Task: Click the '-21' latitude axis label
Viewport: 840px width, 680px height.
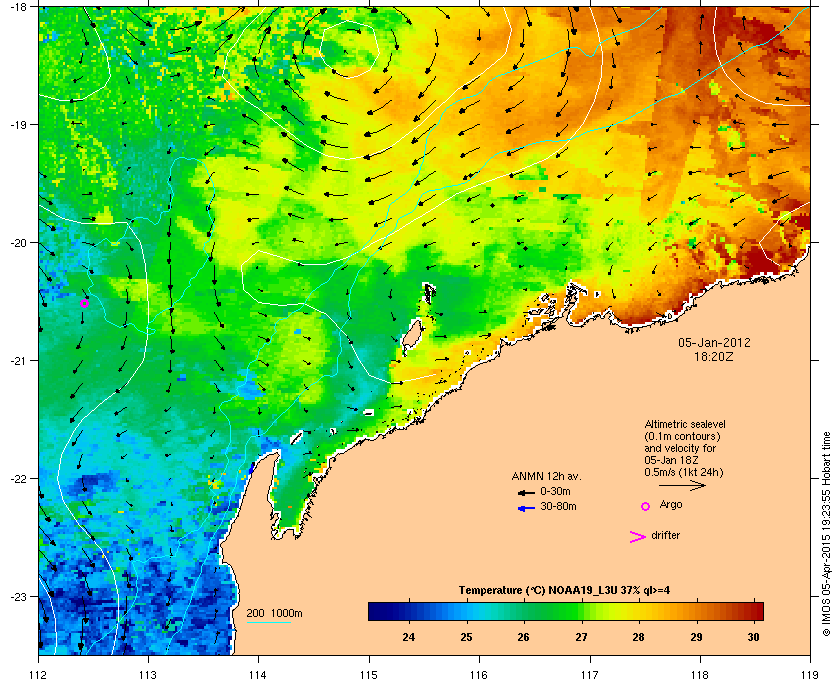Action: point(18,361)
